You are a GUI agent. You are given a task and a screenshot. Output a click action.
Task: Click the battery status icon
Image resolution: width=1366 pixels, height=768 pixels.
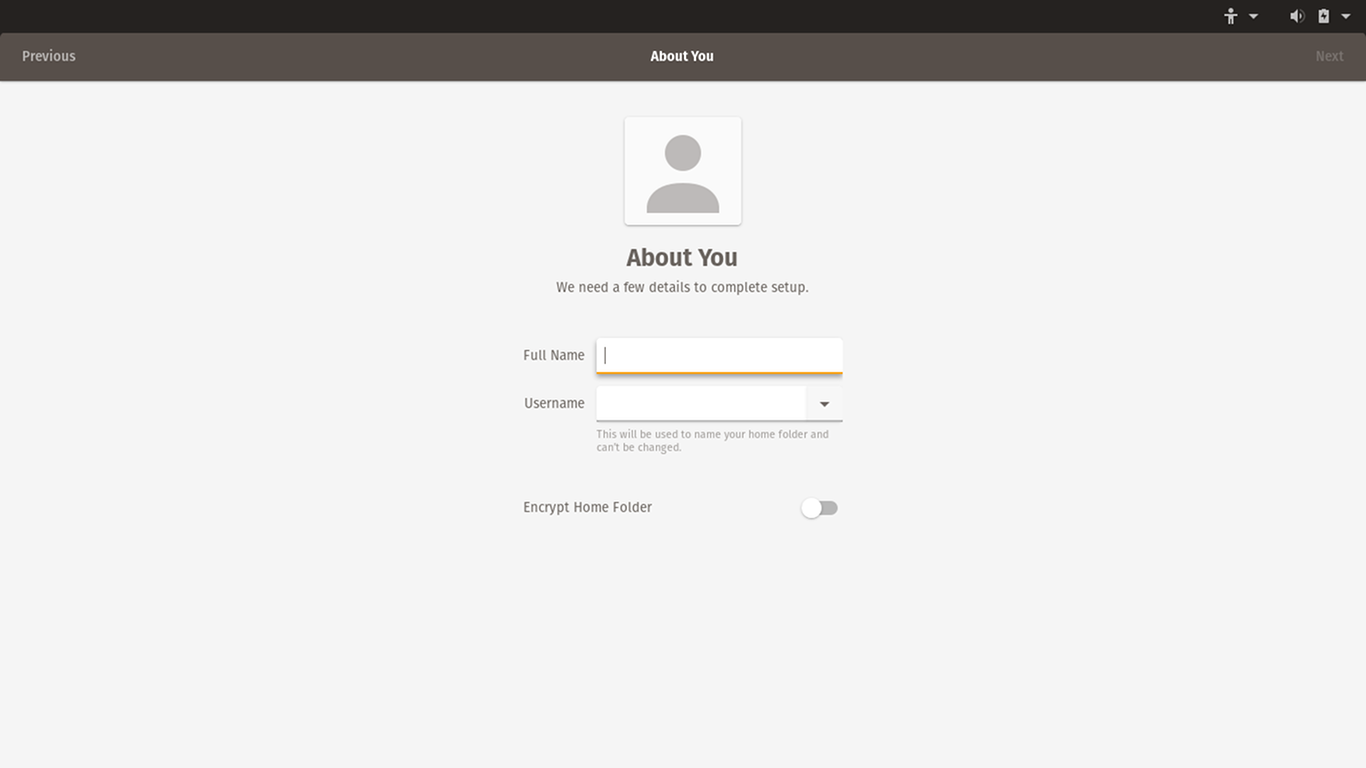click(x=1323, y=16)
